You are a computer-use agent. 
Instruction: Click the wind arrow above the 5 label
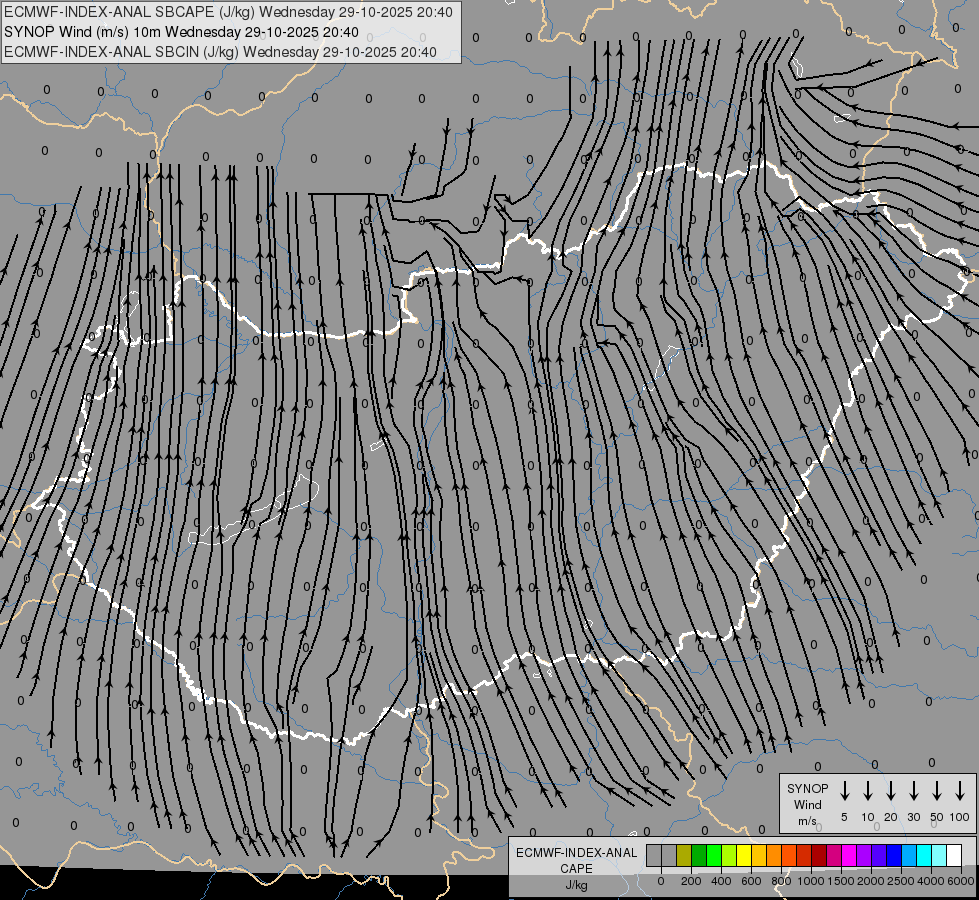(844, 791)
